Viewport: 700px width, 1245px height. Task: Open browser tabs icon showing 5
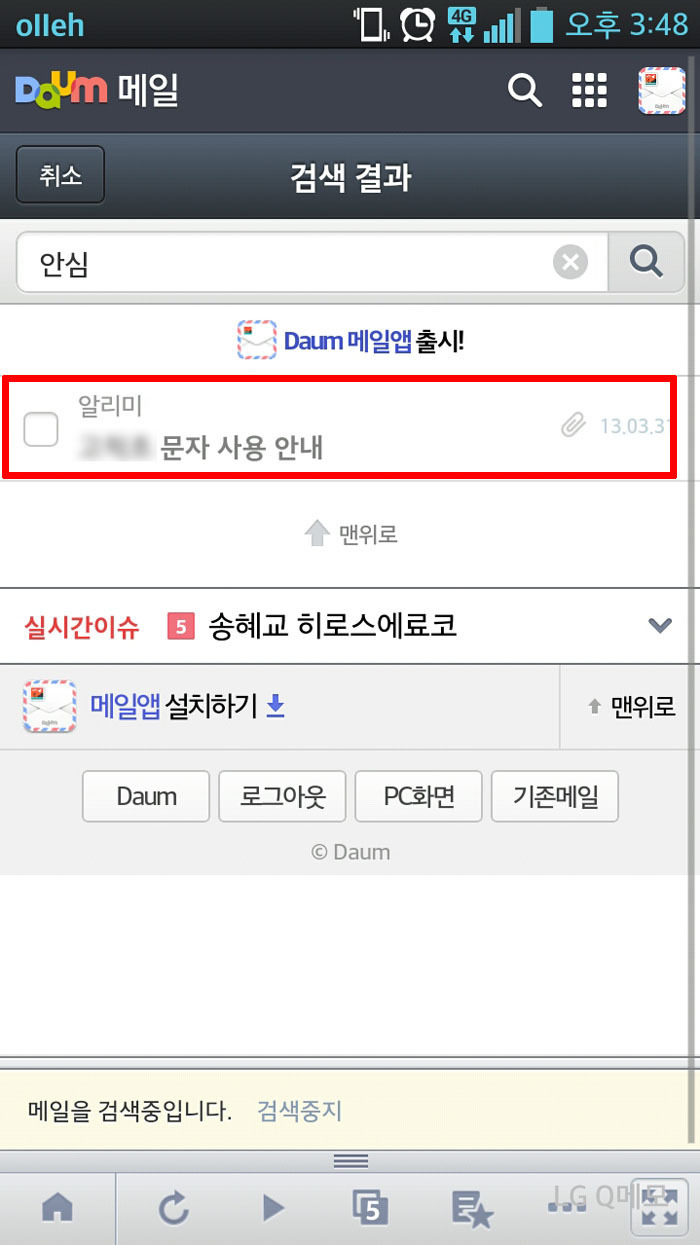tap(370, 1208)
